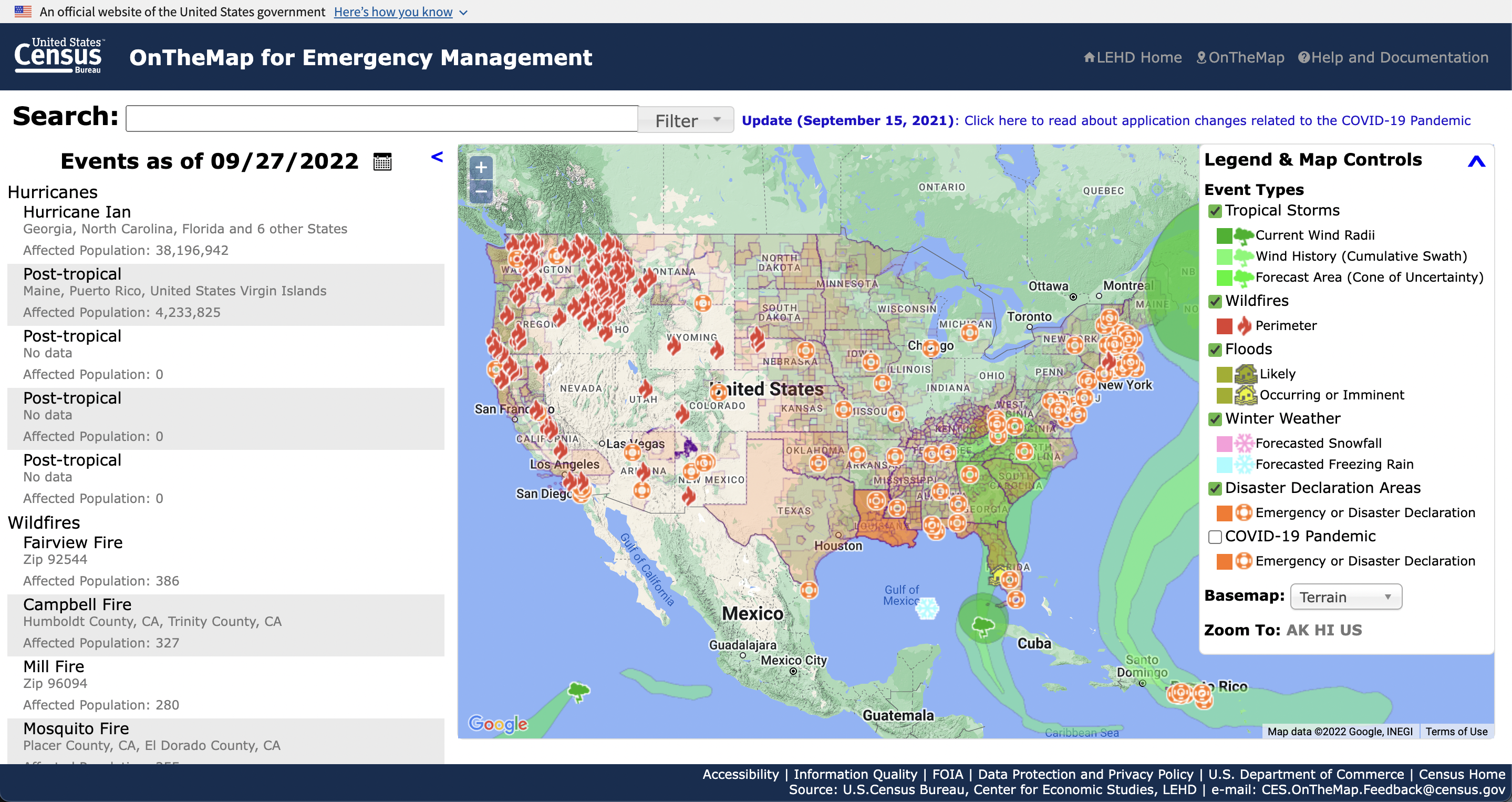Select Post-tropical event for Maine, Puerto Rico
1512x802 pixels.
pyautogui.click(x=225, y=294)
